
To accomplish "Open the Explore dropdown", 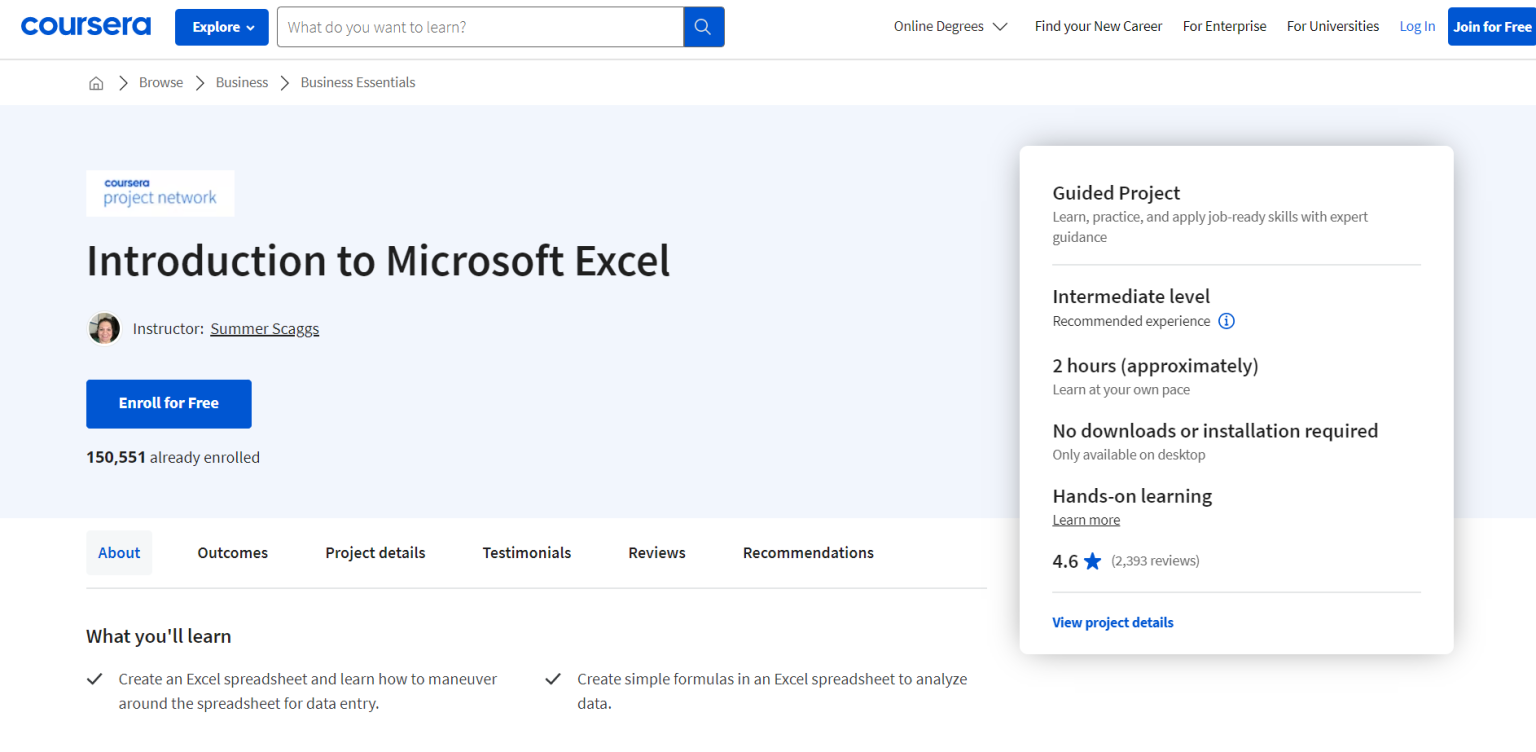I will click(221, 27).
